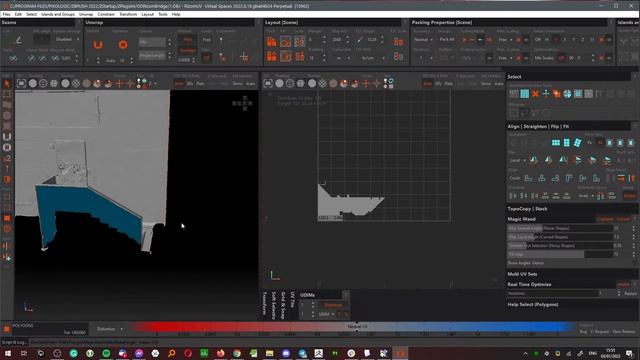This screenshot has width=640, height=360.
Task: Toggle Show option in UV view header
Action: pos(486,84)
